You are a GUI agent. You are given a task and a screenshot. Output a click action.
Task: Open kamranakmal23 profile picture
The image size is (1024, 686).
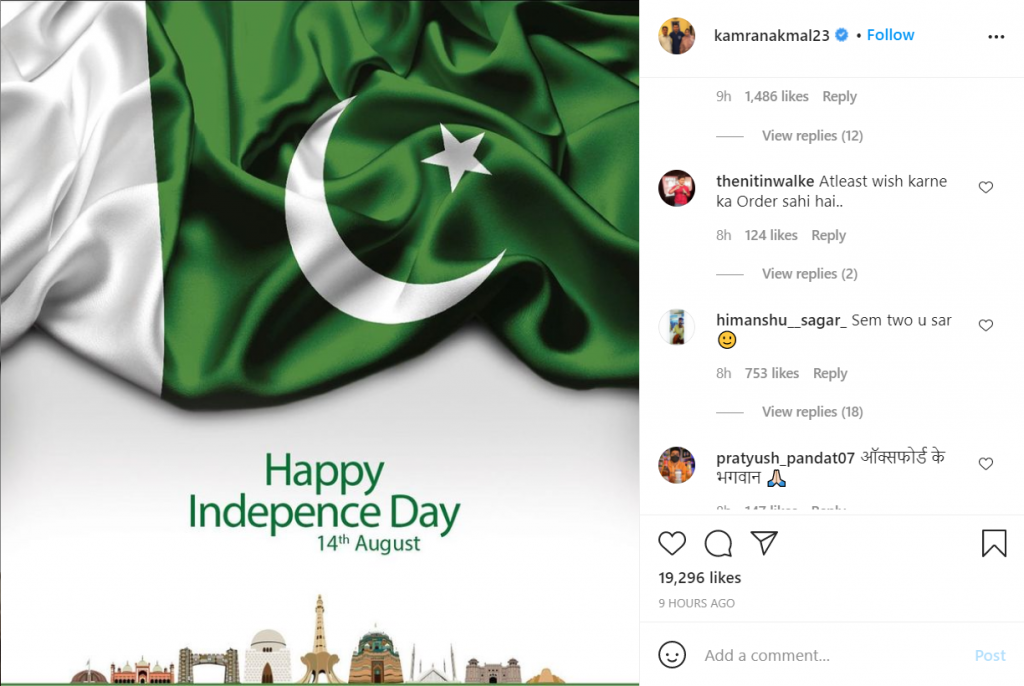click(677, 36)
